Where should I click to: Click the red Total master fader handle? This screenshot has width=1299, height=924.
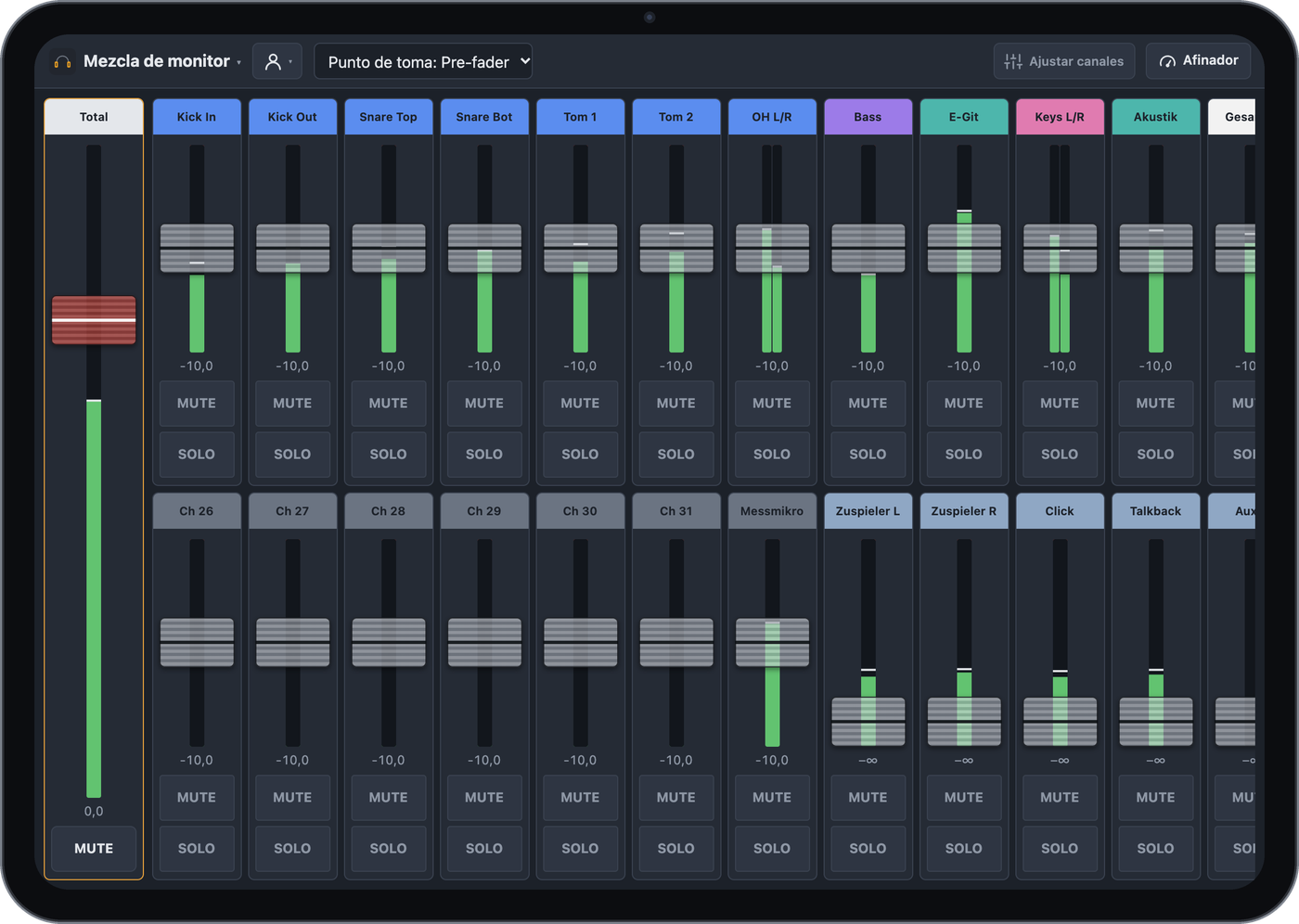pyautogui.click(x=94, y=320)
